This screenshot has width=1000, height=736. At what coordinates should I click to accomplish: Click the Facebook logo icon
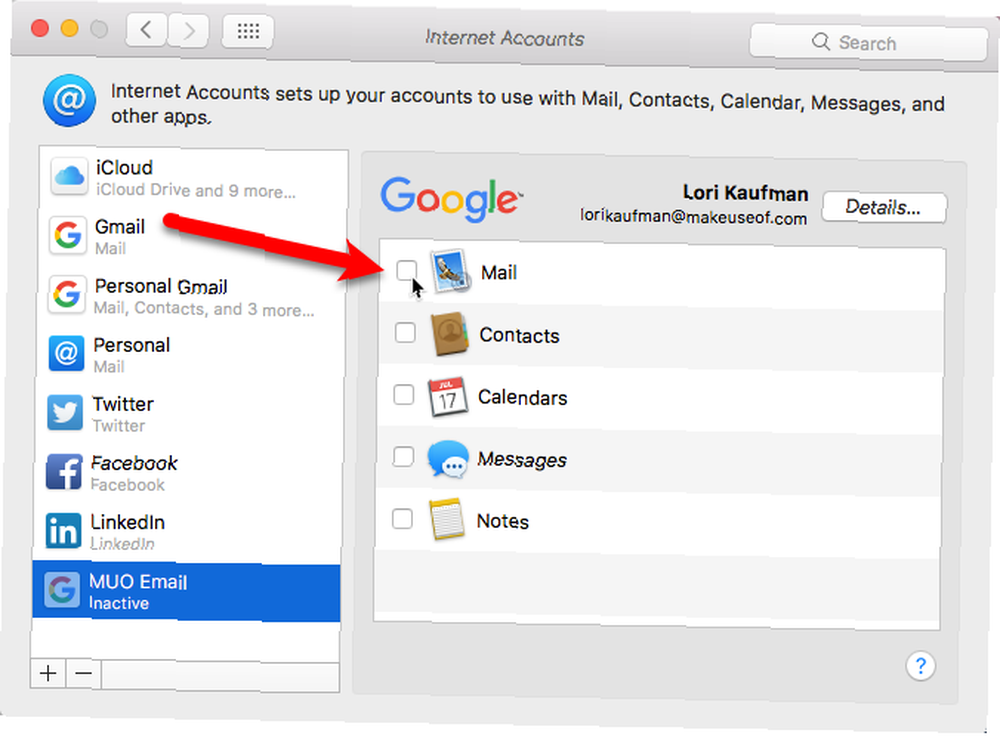(64, 471)
